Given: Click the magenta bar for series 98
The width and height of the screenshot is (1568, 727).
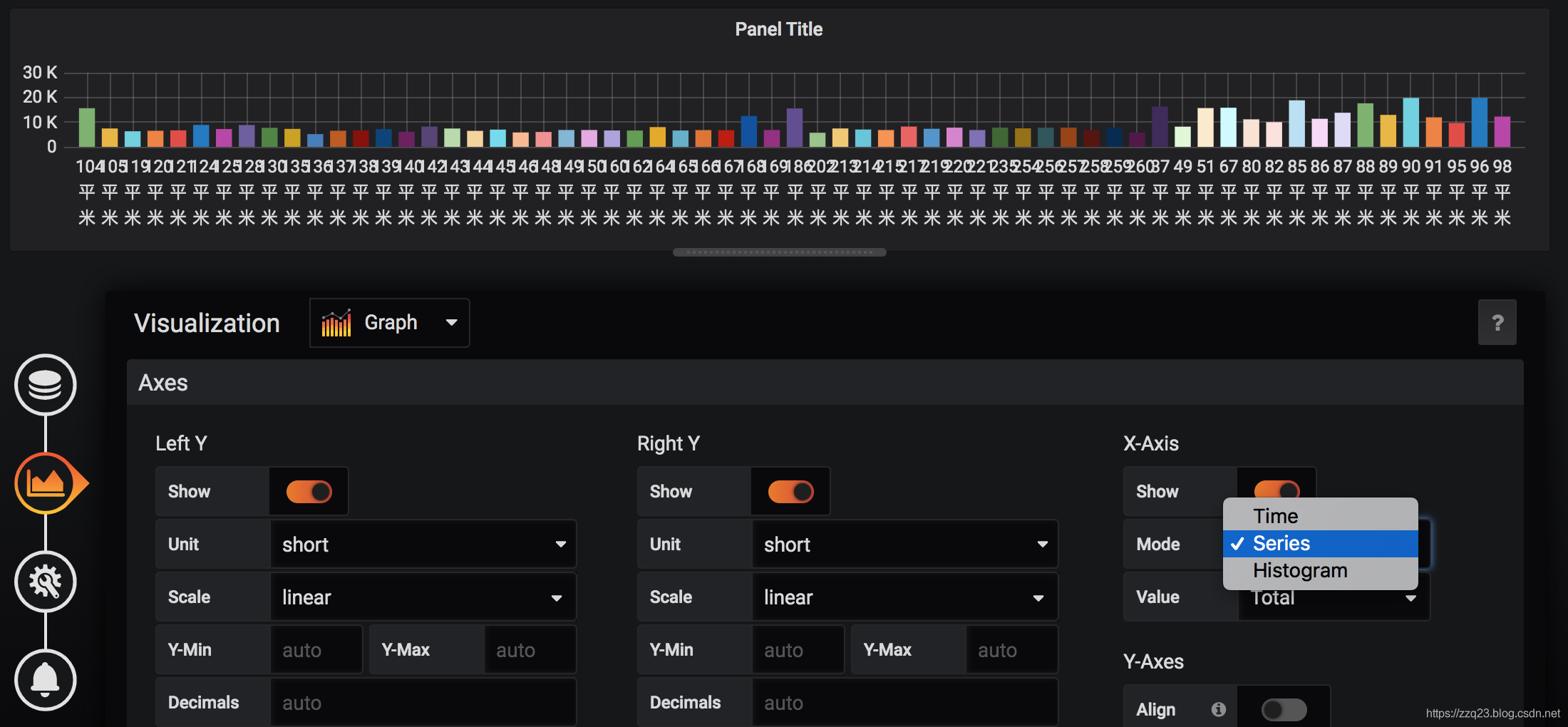Looking at the screenshot, I should pos(1502,132).
